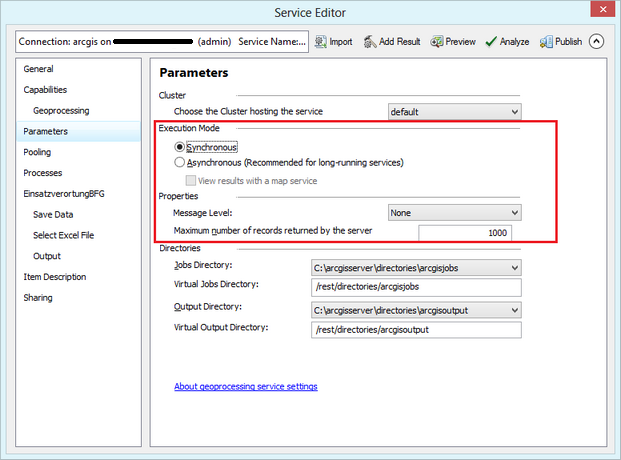Click the Import toolbar icon
The image size is (621, 460).
pyautogui.click(x=320, y=42)
